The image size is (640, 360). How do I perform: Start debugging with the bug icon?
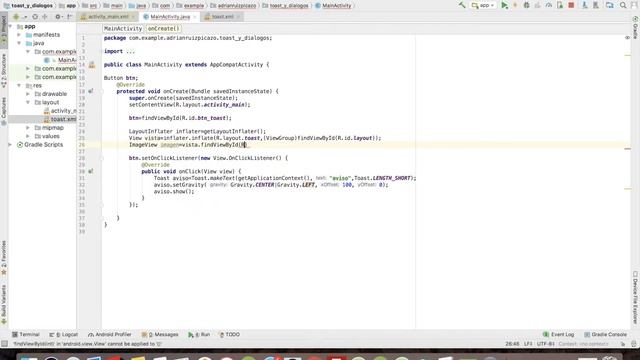[x=527, y=5]
